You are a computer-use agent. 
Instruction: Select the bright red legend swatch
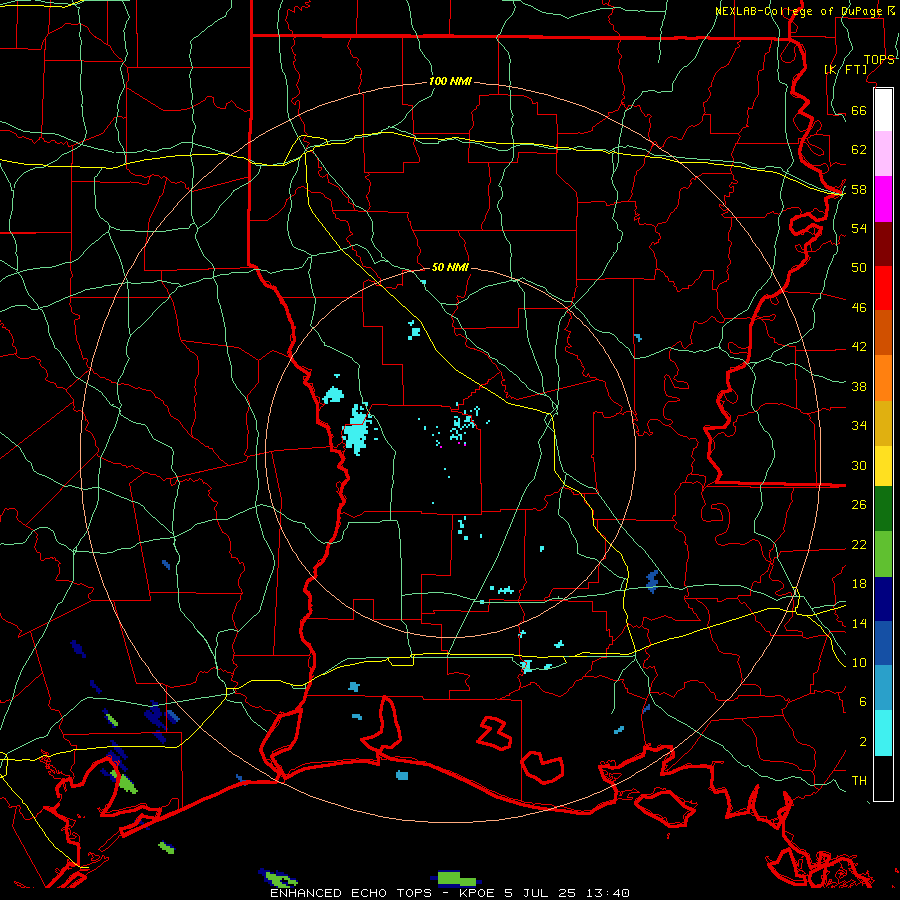click(x=883, y=288)
